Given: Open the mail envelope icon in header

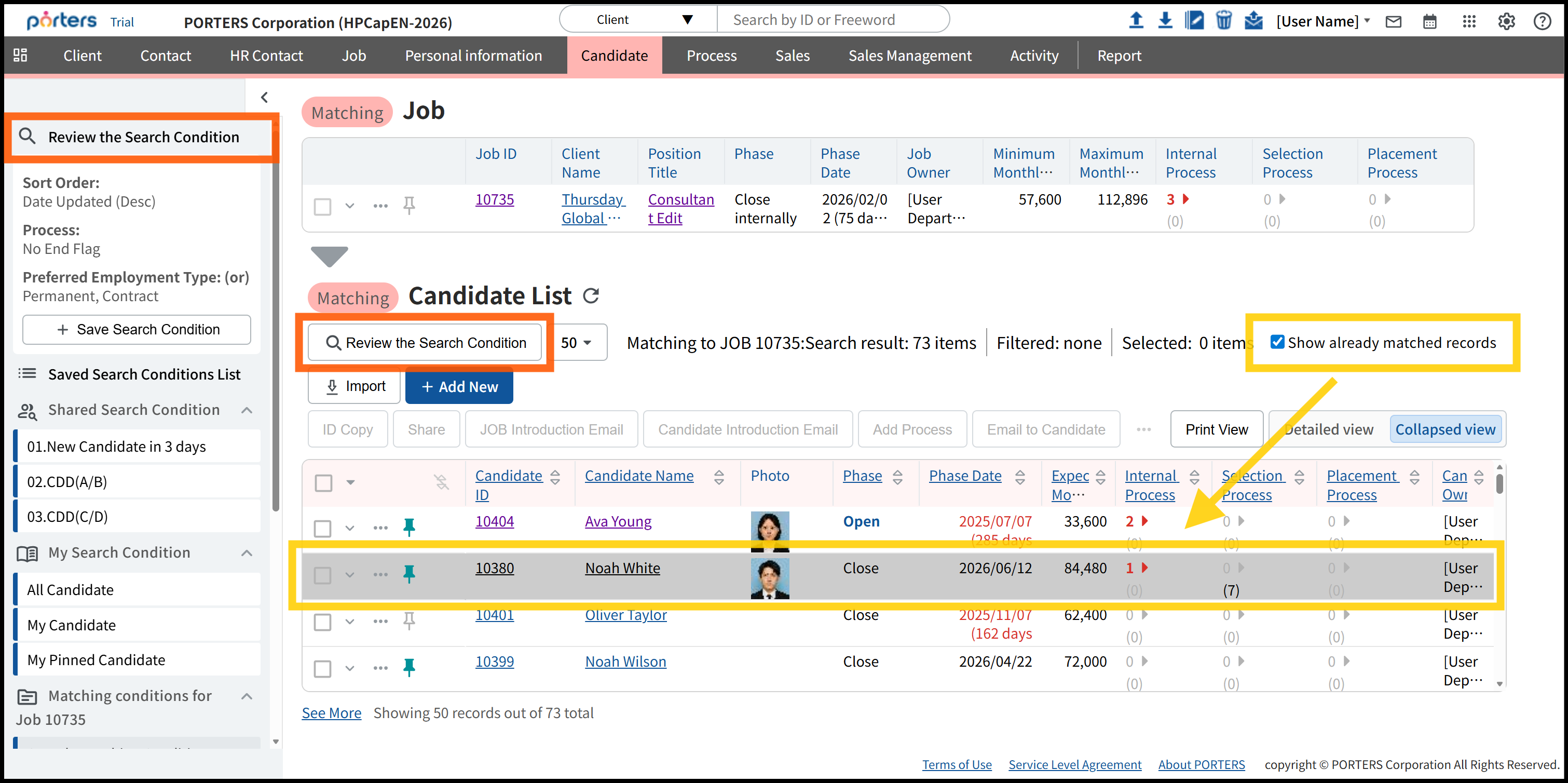Looking at the screenshot, I should coord(1394,22).
